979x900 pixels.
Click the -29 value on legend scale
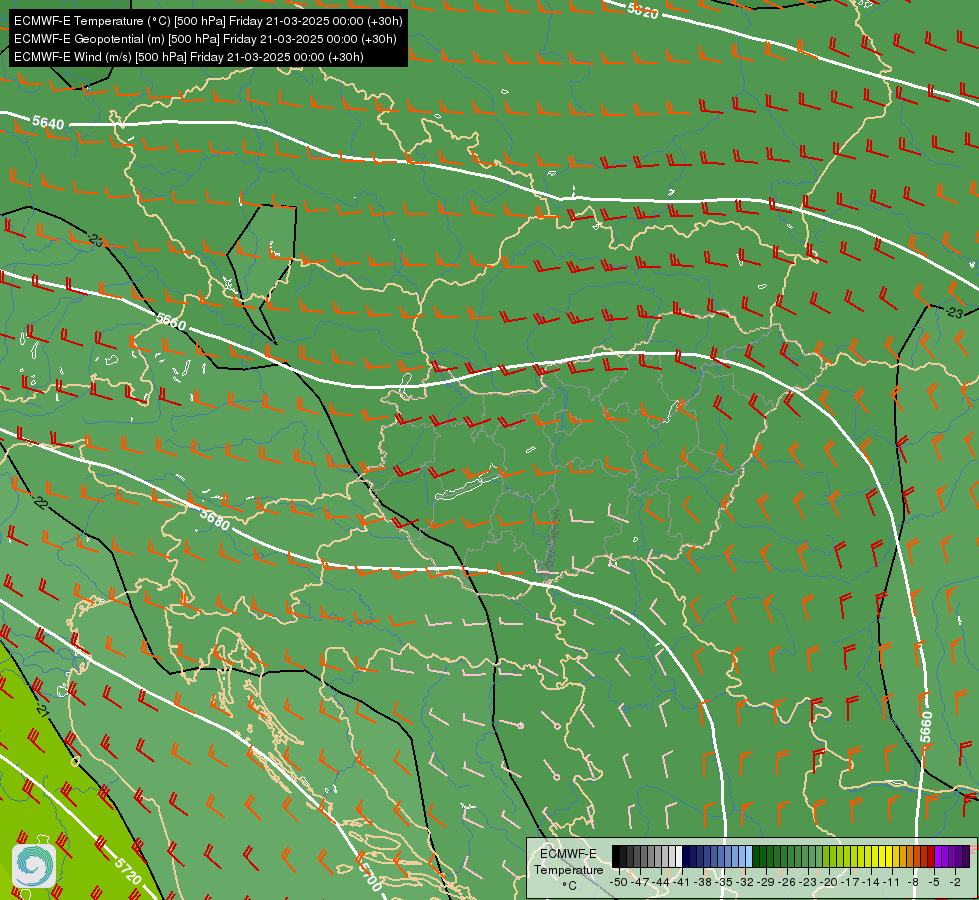(767, 882)
